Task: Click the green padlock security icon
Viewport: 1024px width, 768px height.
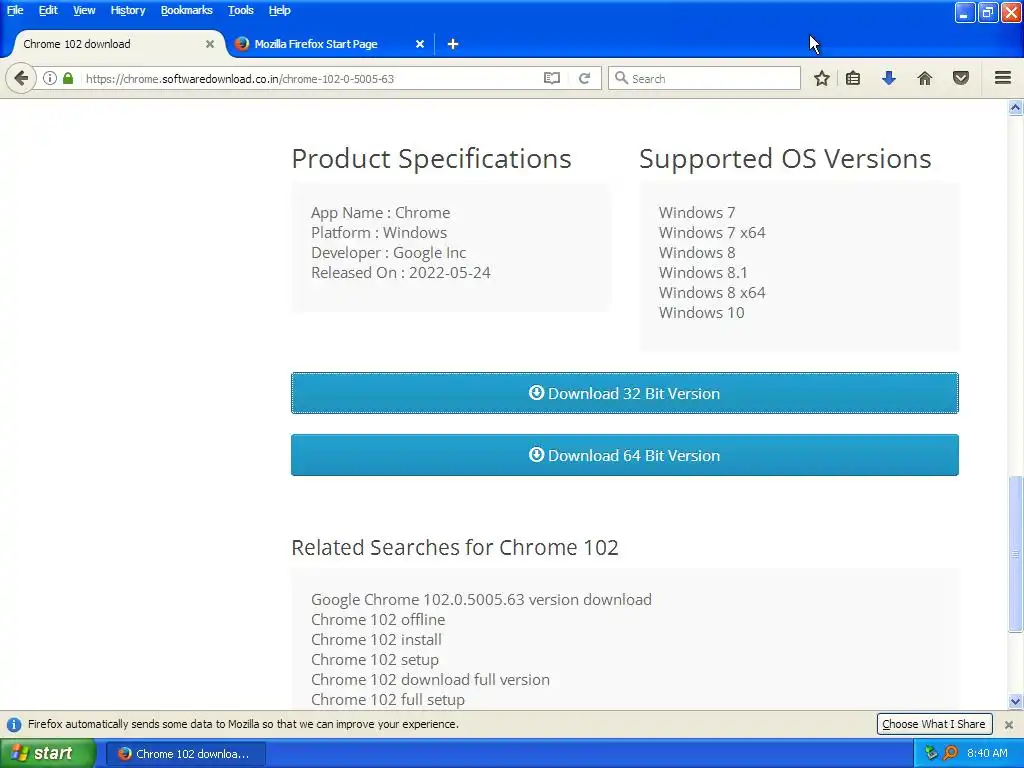Action: [68, 78]
